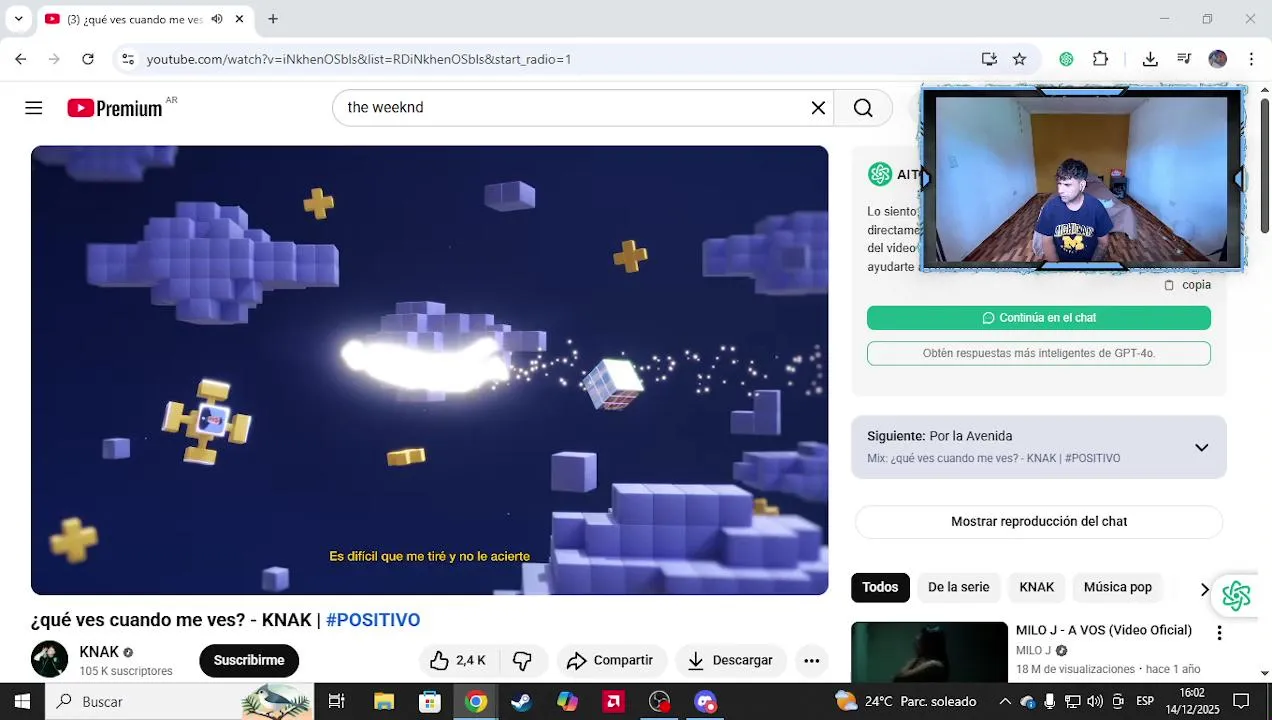Open the YouTube hamburger guide menu
Viewport: 1272px width, 720px height.
pos(34,108)
